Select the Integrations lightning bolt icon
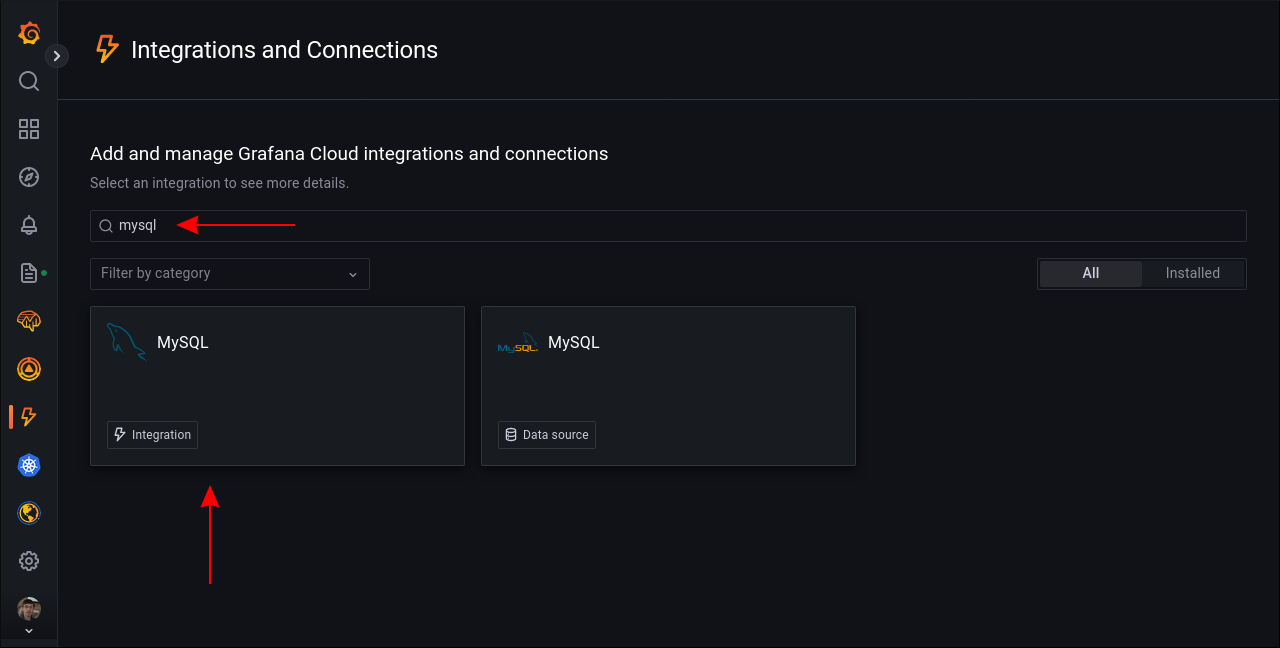This screenshot has height=648, width=1280. (28, 417)
